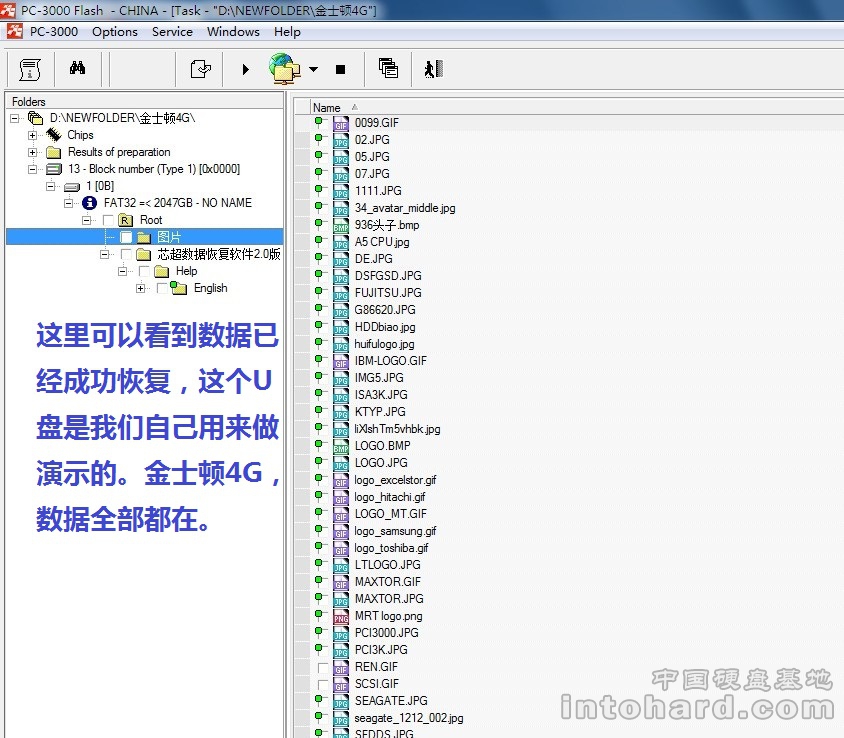Click the black stop square button
The width and height of the screenshot is (844, 738).
[x=340, y=69]
